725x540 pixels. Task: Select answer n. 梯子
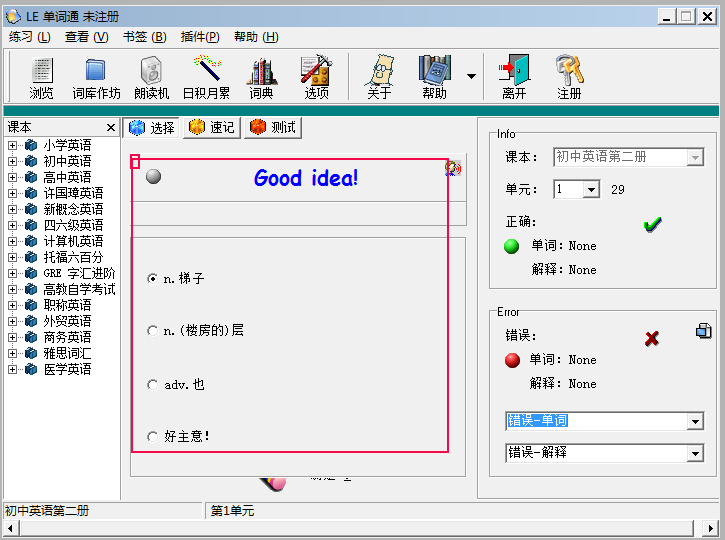coord(176,278)
